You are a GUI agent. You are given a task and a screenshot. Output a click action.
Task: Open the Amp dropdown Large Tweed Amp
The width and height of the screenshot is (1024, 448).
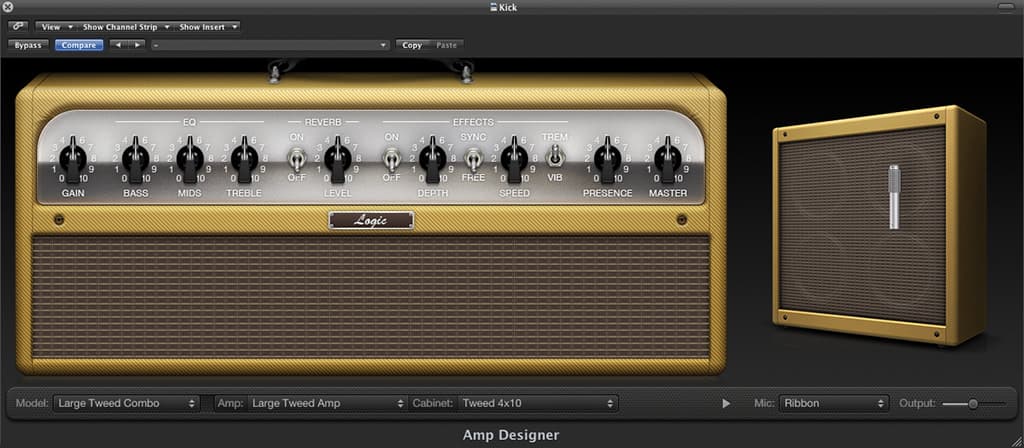328,404
